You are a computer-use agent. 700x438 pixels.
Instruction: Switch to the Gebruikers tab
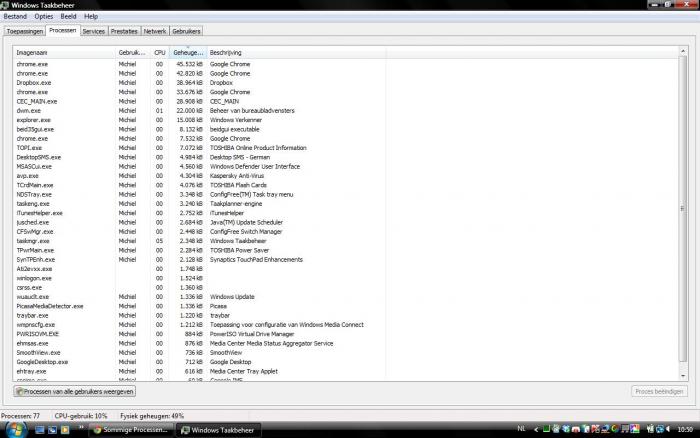(x=186, y=31)
